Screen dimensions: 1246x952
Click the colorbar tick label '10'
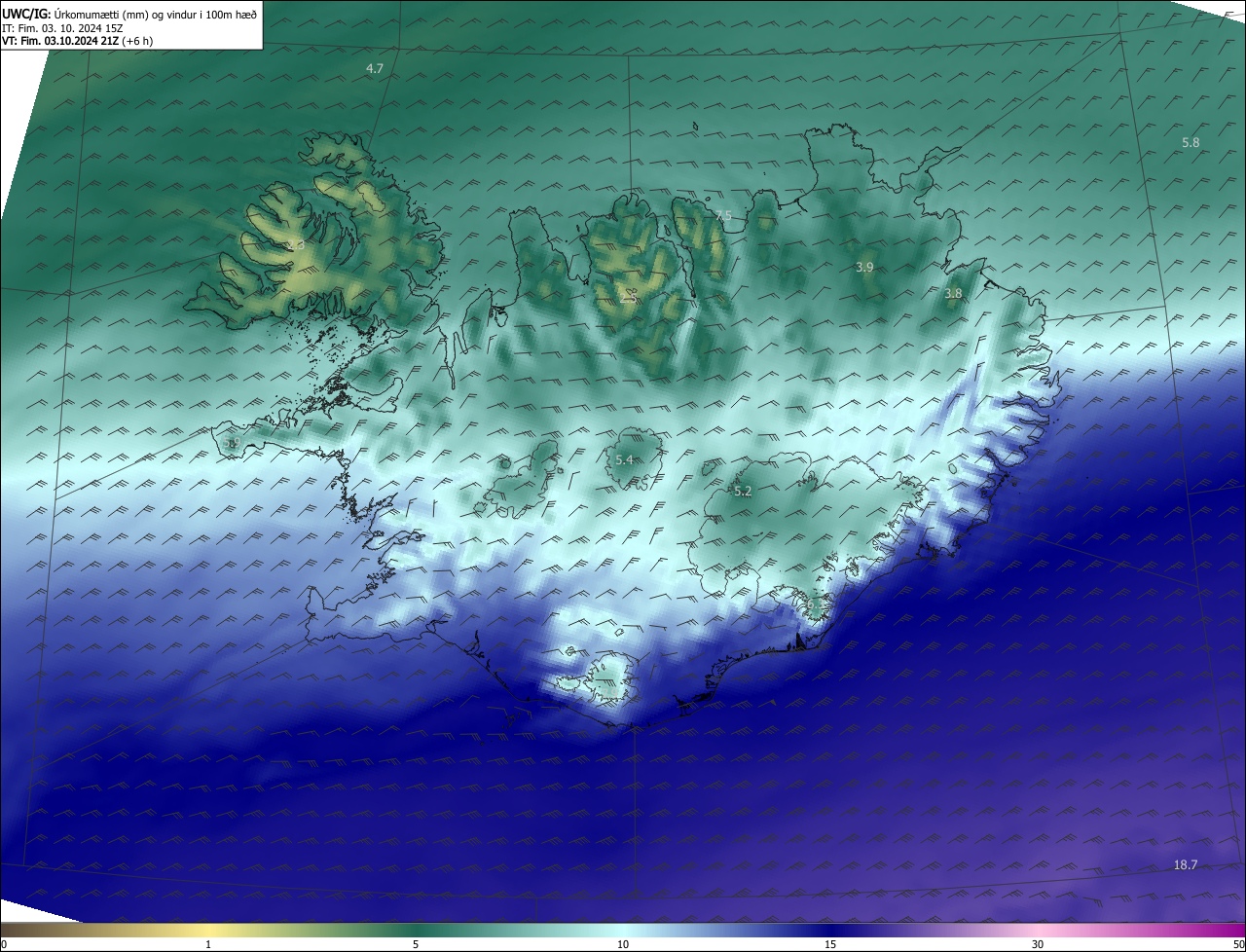(x=623, y=944)
